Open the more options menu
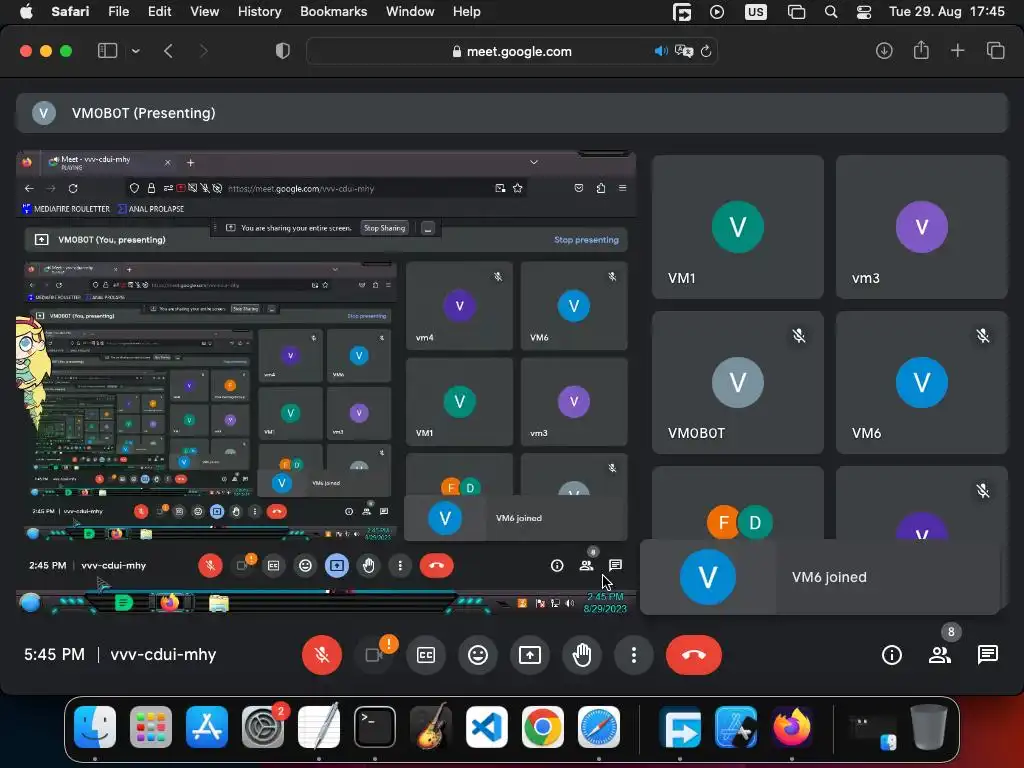The width and height of the screenshot is (1024, 768). tap(633, 654)
